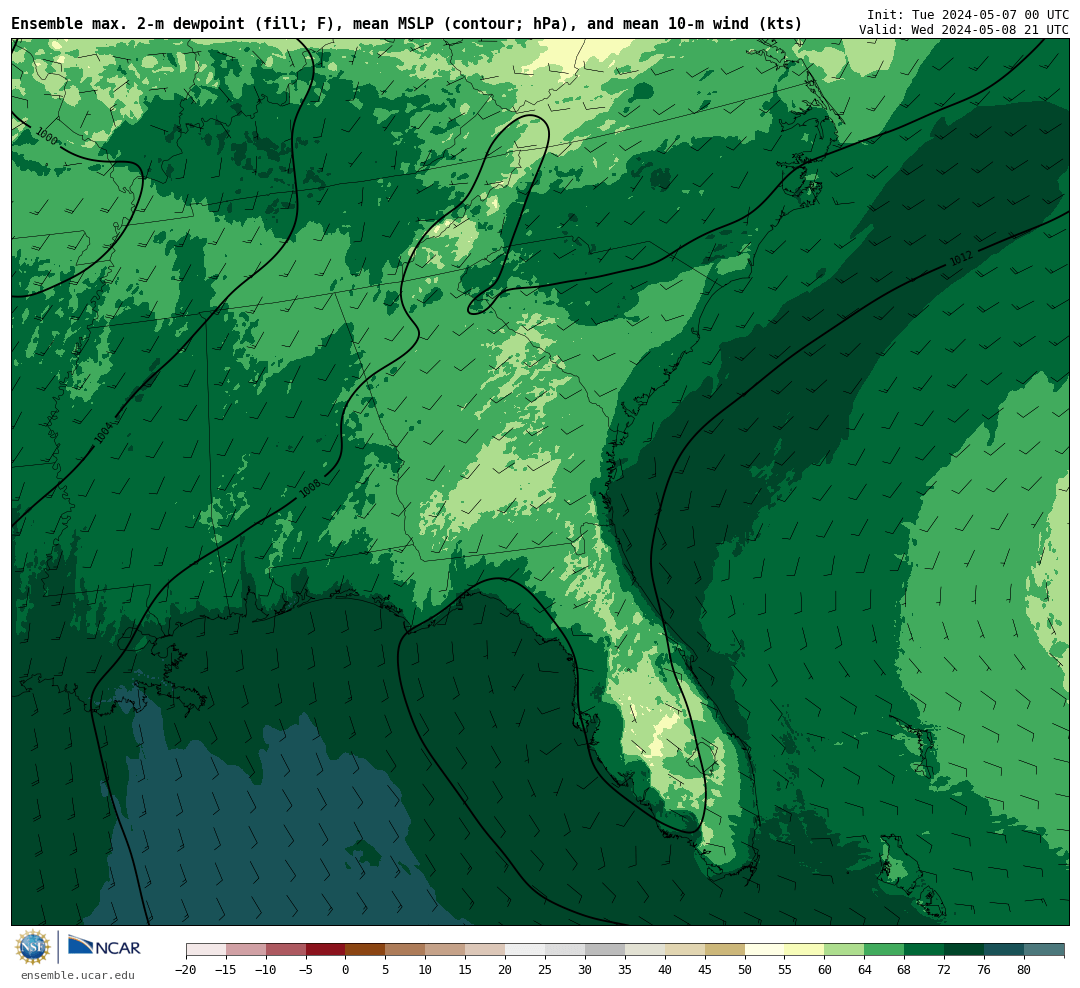Click the 20 colorbar tick label
The width and height of the screenshot is (1080, 988).
coord(505,970)
